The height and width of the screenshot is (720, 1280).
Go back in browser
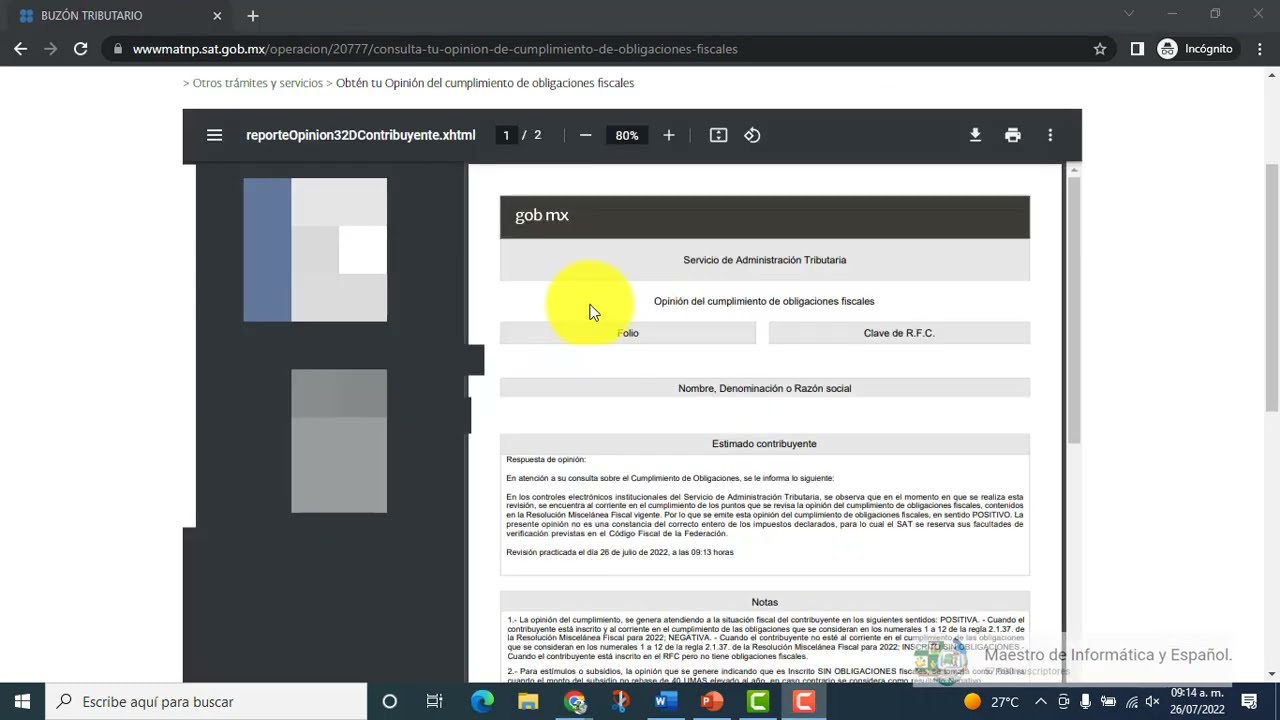pyautogui.click(x=21, y=48)
